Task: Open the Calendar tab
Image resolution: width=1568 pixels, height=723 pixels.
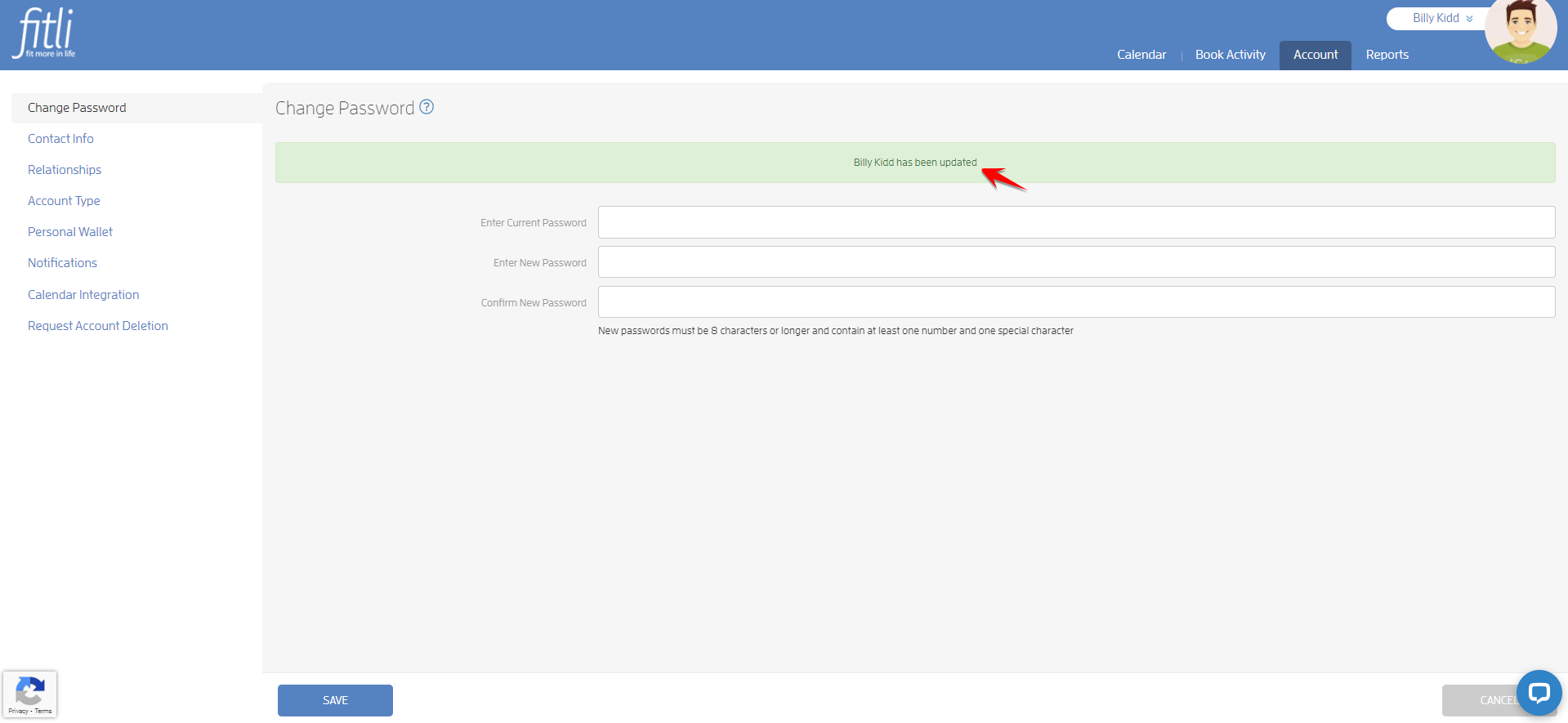Action: (1141, 55)
